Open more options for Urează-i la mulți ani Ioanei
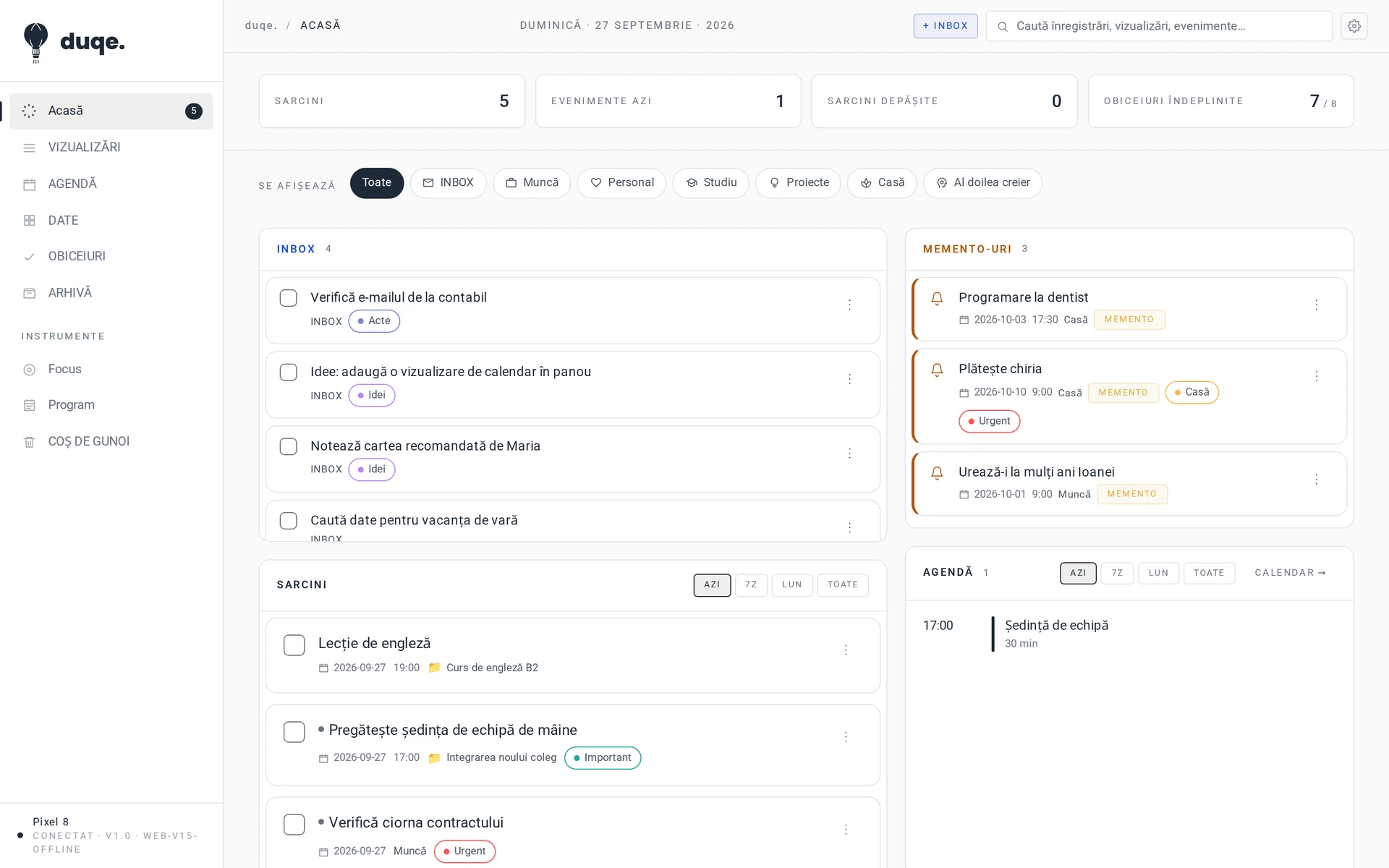This screenshot has height=868, width=1389. pyautogui.click(x=1316, y=480)
